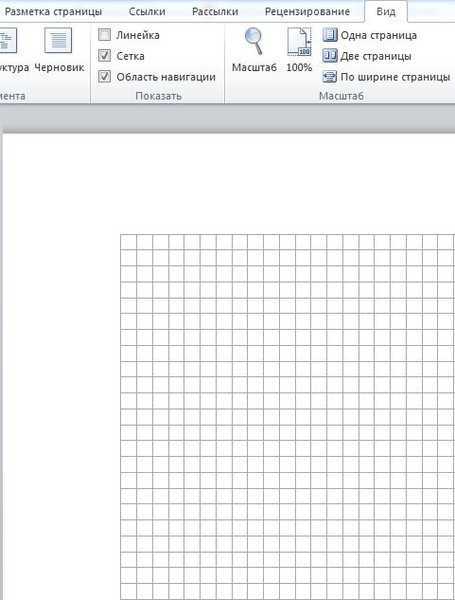The height and width of the screenshot is (600, 455).
Task: Toggle the Область навигации checkbox
Action: 104,77
